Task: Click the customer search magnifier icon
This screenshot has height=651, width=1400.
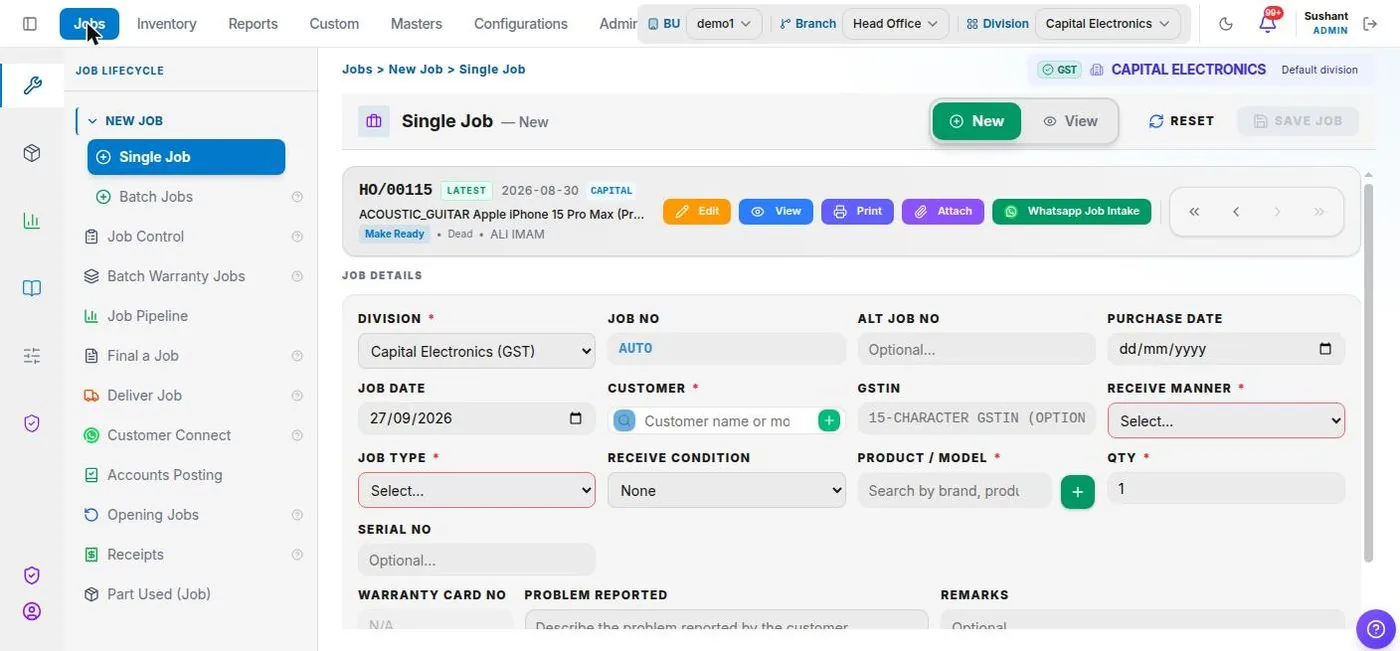Action: (625, 421)
